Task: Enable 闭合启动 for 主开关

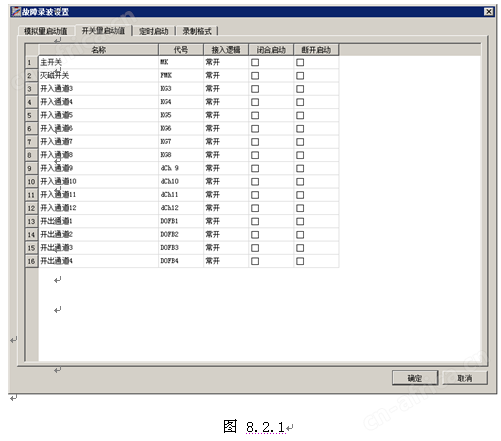Action: (255, 62)
